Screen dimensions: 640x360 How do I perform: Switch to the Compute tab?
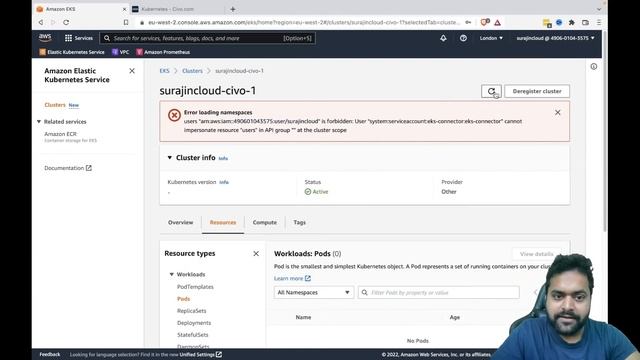(x=264, y=222)
